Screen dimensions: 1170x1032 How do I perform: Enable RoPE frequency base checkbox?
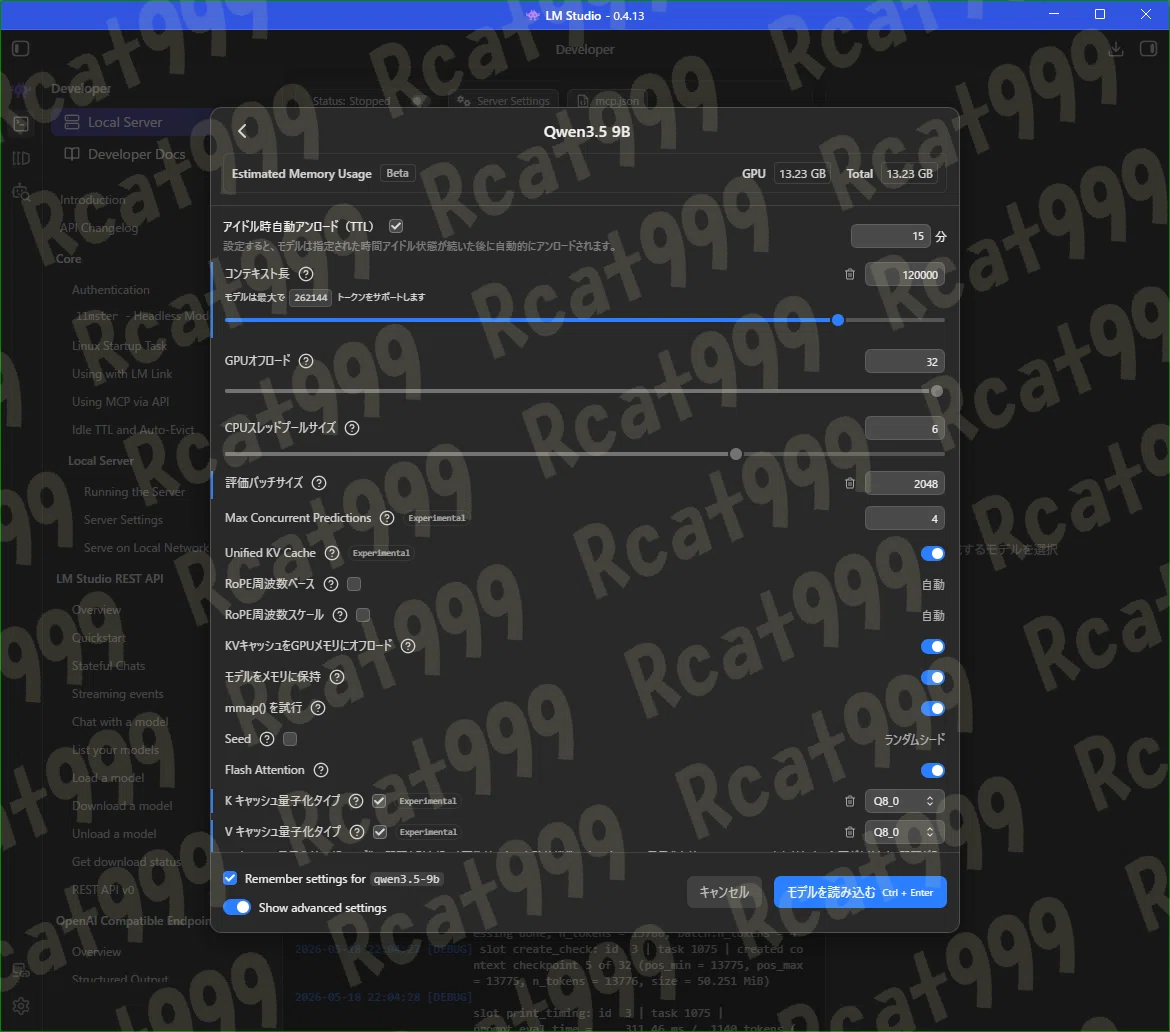[x=354, y=584]
